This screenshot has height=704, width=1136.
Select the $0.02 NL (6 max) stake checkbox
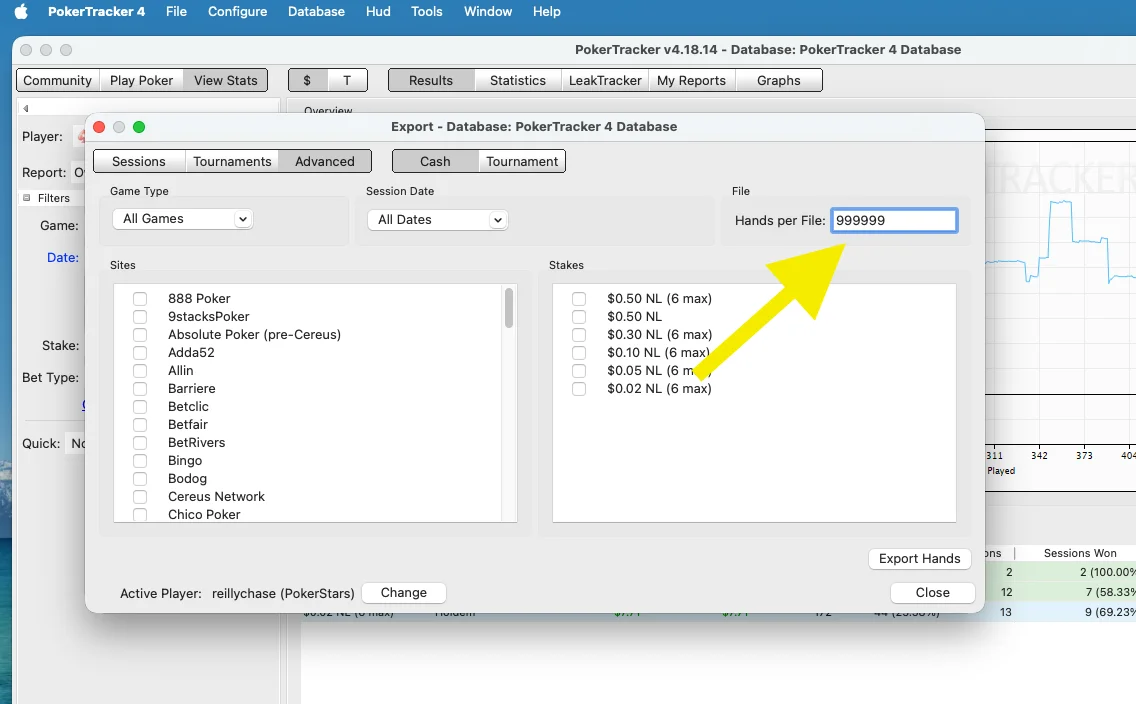click(x=579, y=389)
